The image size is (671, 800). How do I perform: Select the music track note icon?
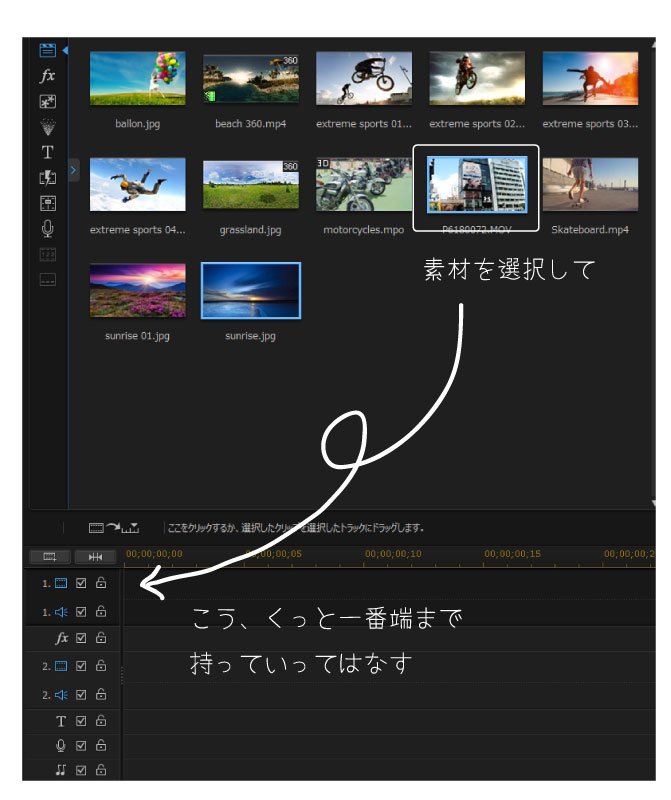click(x=61, y=770)
